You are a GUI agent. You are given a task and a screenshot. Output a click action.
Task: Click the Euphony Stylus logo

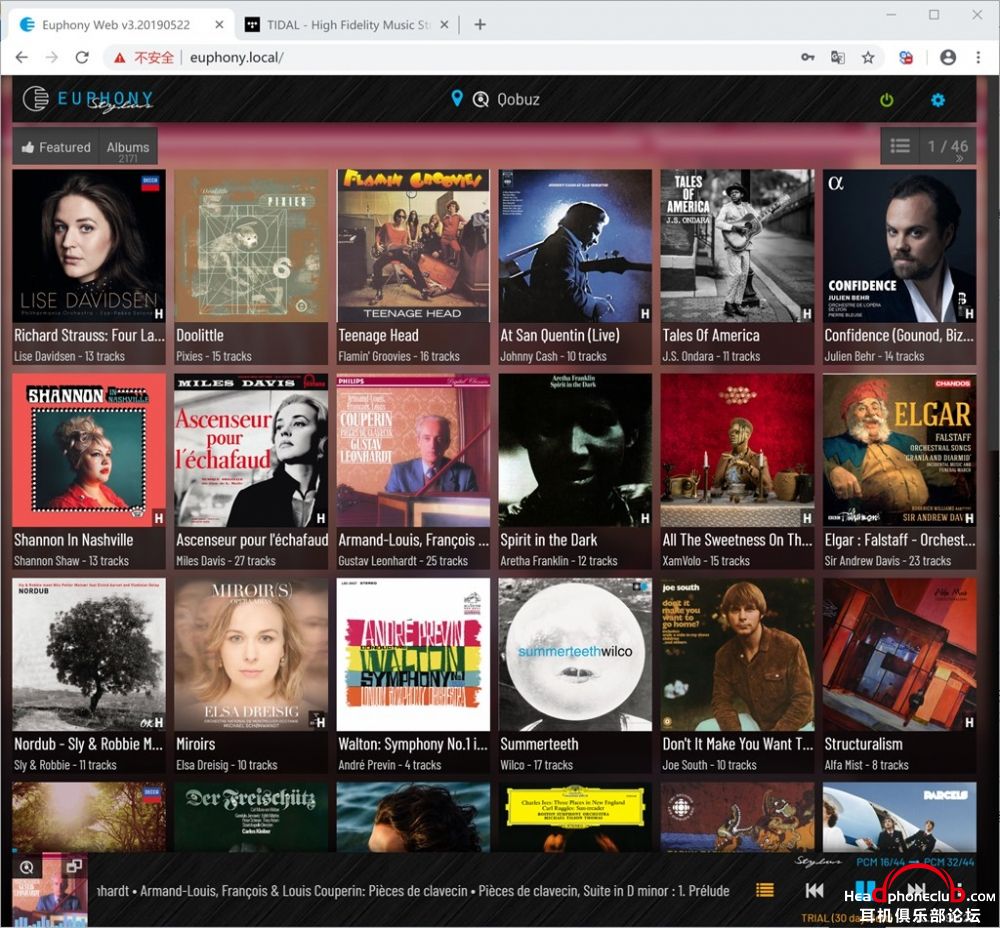[x=87, y=99]
